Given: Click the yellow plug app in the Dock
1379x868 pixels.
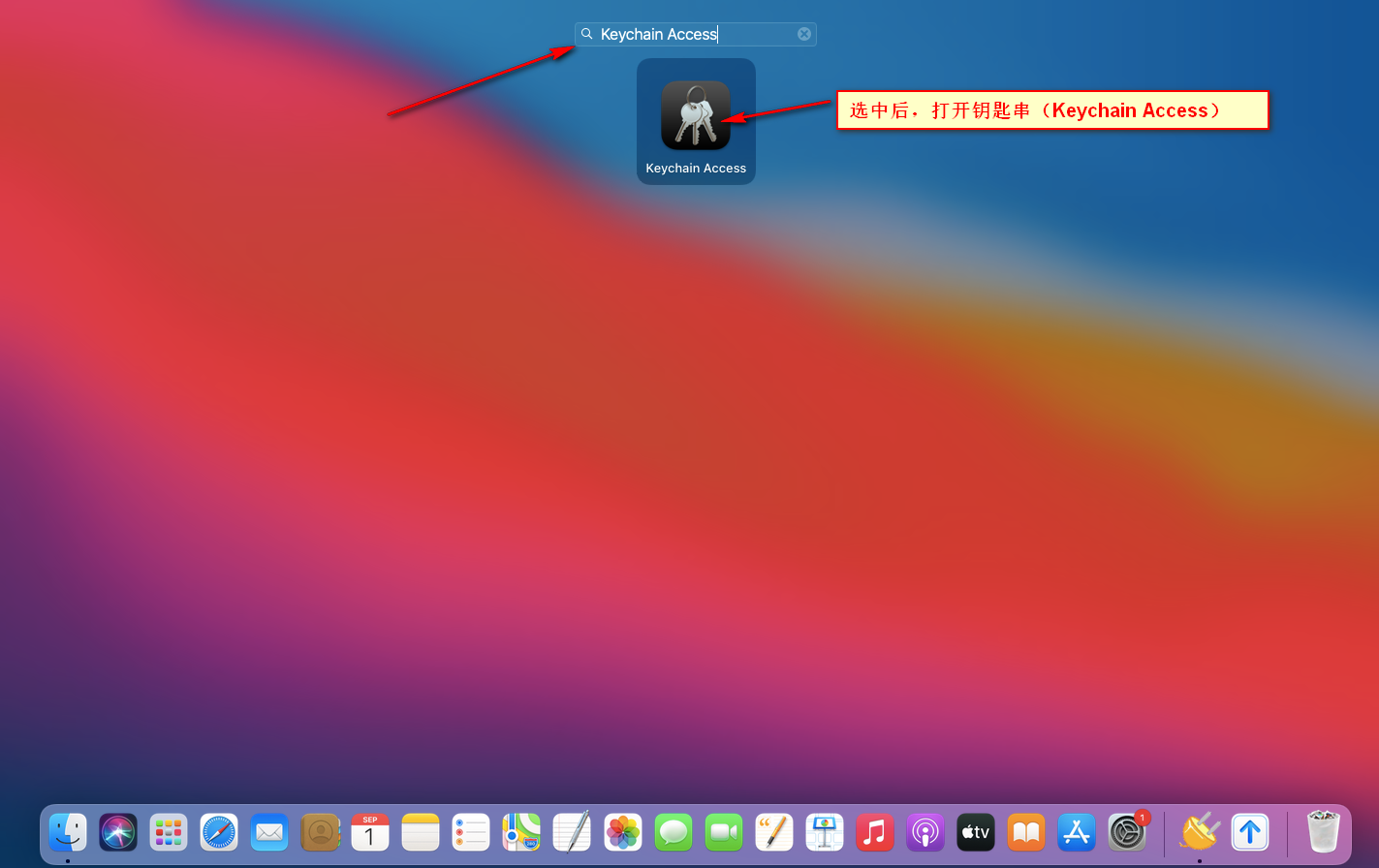Looking at the screenshot, I should (1200, 832).
